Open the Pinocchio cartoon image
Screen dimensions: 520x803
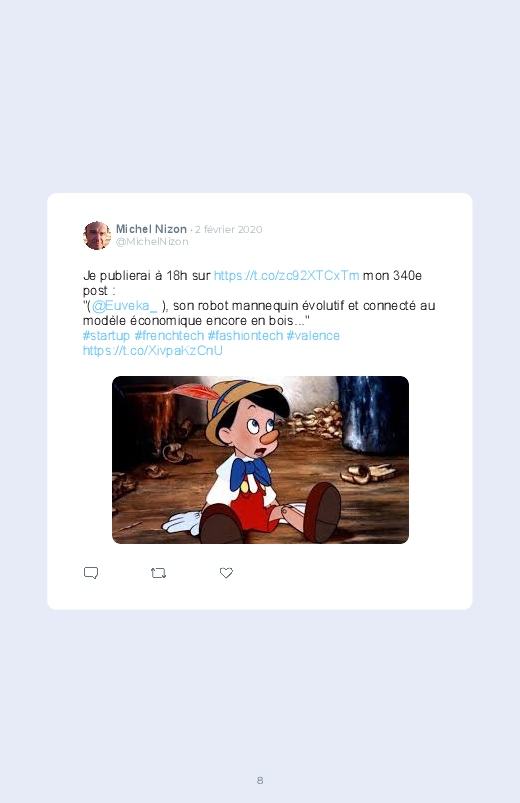(260, 460)
